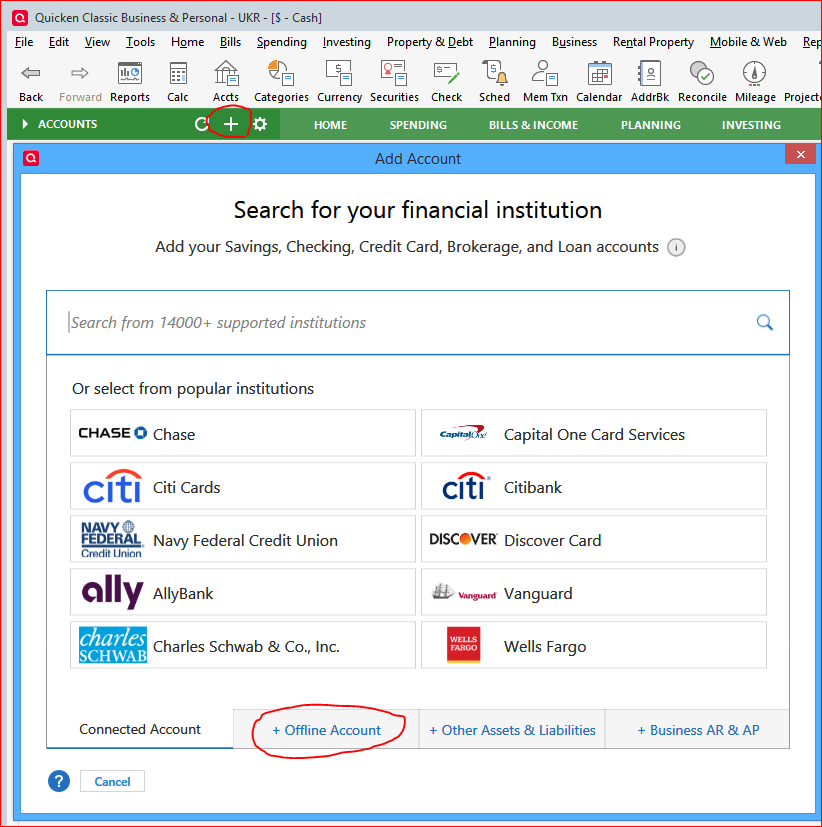Choose Citi Cards institution
Image resolution: width=822 pixels, height=827 pixels.
pyautogui.click(x=243, y=486)
